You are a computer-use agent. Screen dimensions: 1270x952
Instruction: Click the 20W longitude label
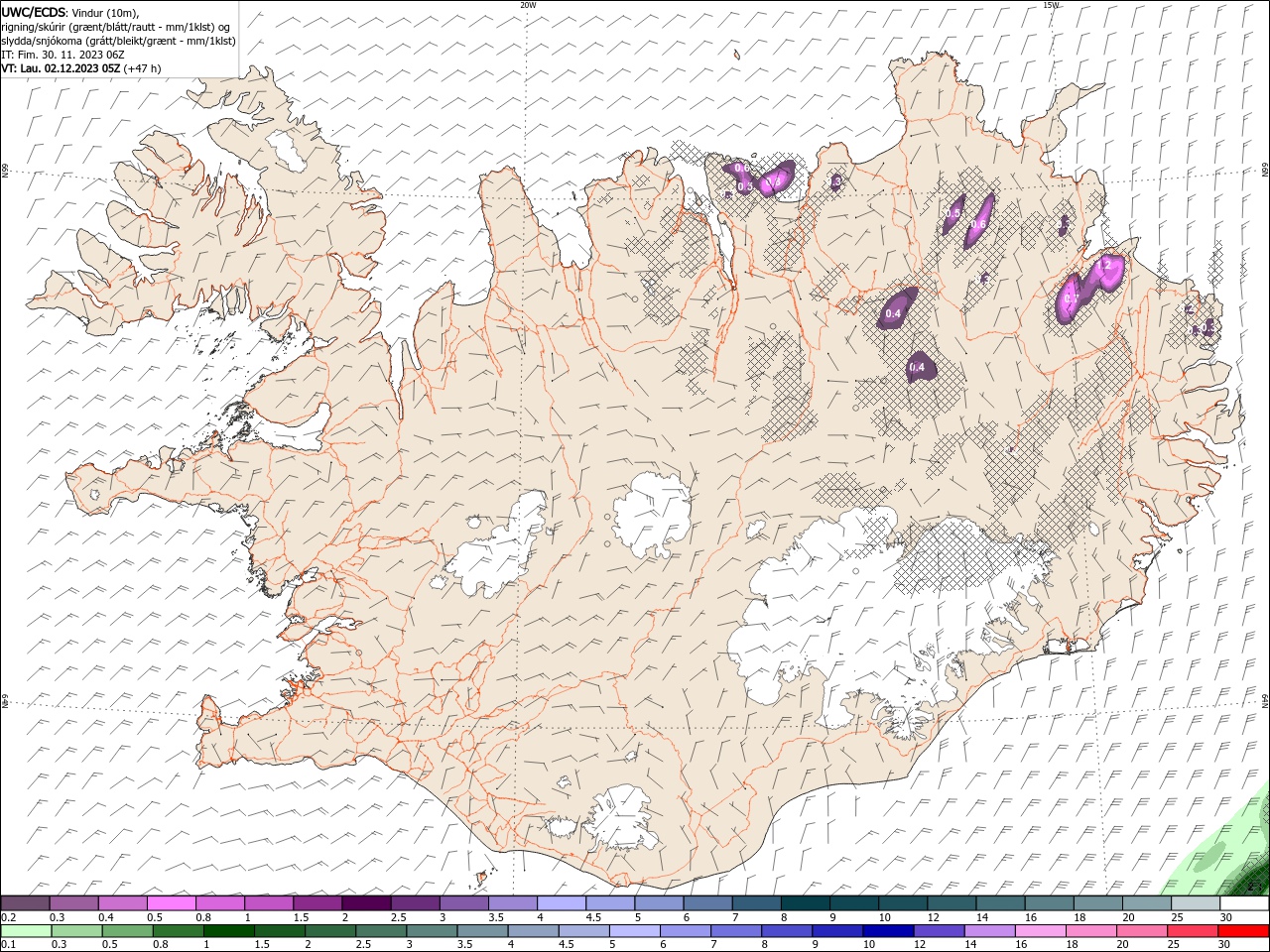click(528, 5)
